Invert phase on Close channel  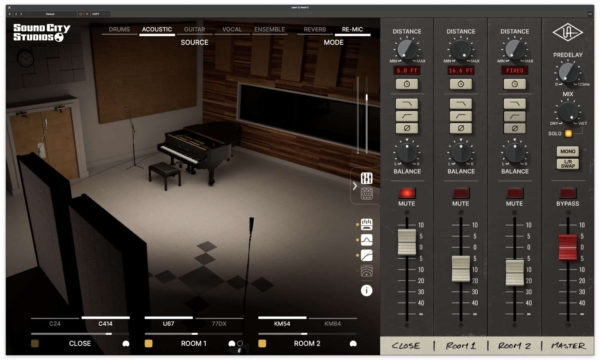[x=407, y=128]
